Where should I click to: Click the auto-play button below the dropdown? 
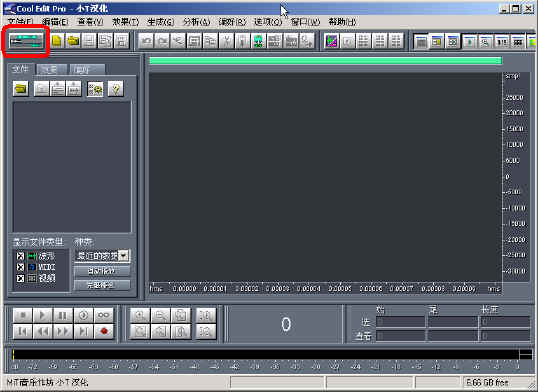coord(102,271)
